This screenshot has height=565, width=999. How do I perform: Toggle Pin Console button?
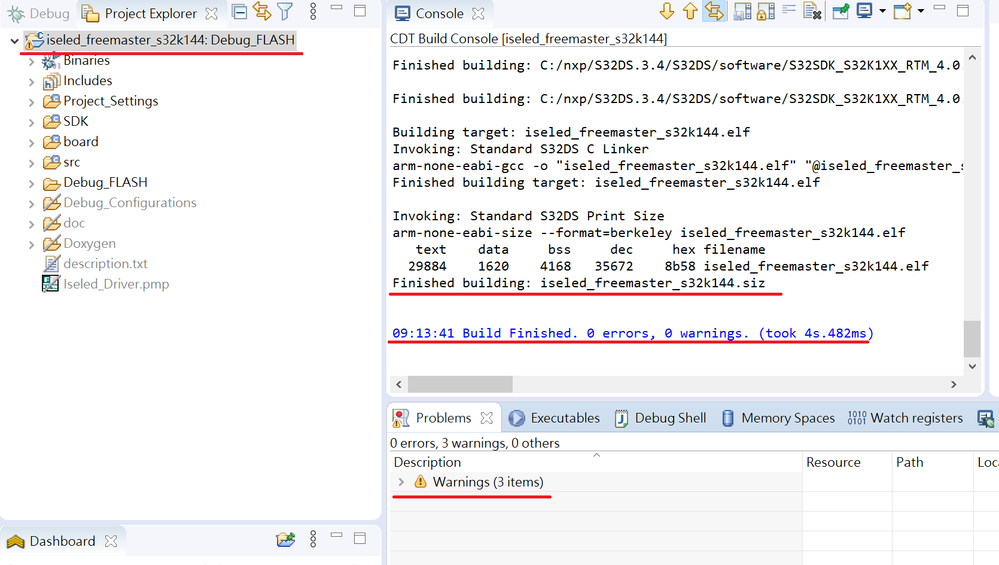pyautogui.click(x=841, y=11)
